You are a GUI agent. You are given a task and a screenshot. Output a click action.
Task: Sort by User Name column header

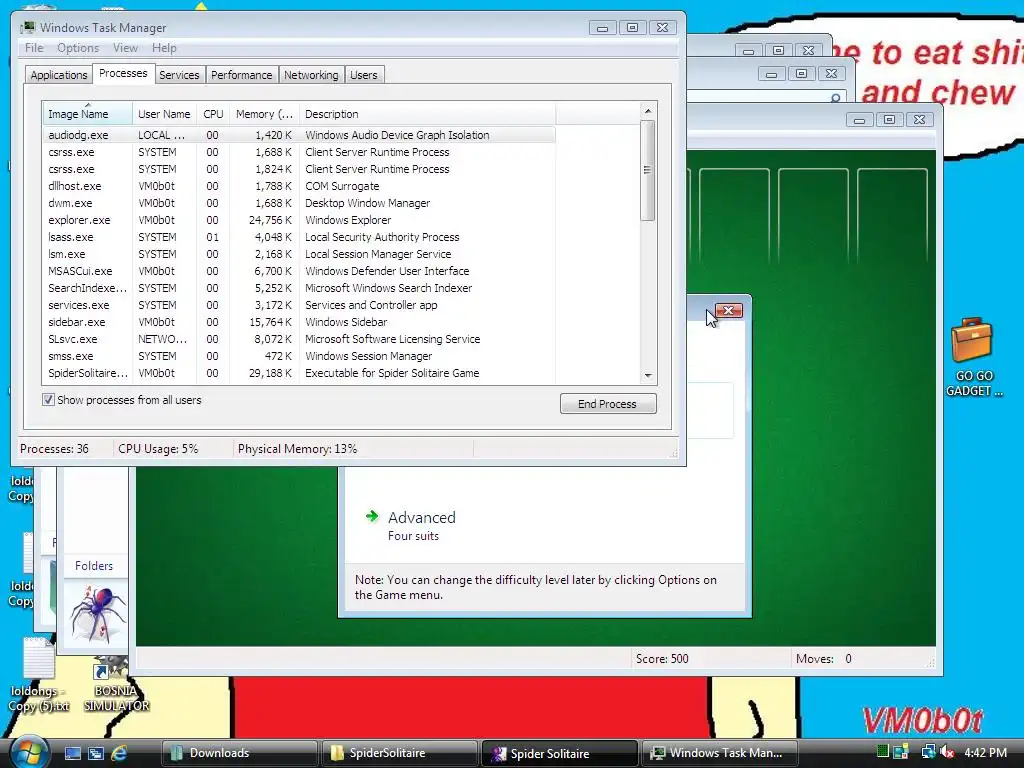point(164,114)
